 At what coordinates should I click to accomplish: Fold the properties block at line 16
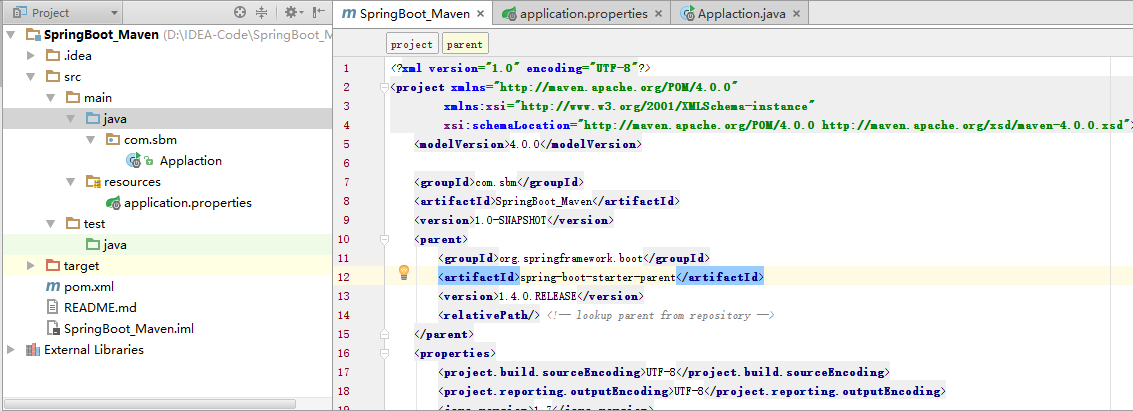click(x=384, y=353)
